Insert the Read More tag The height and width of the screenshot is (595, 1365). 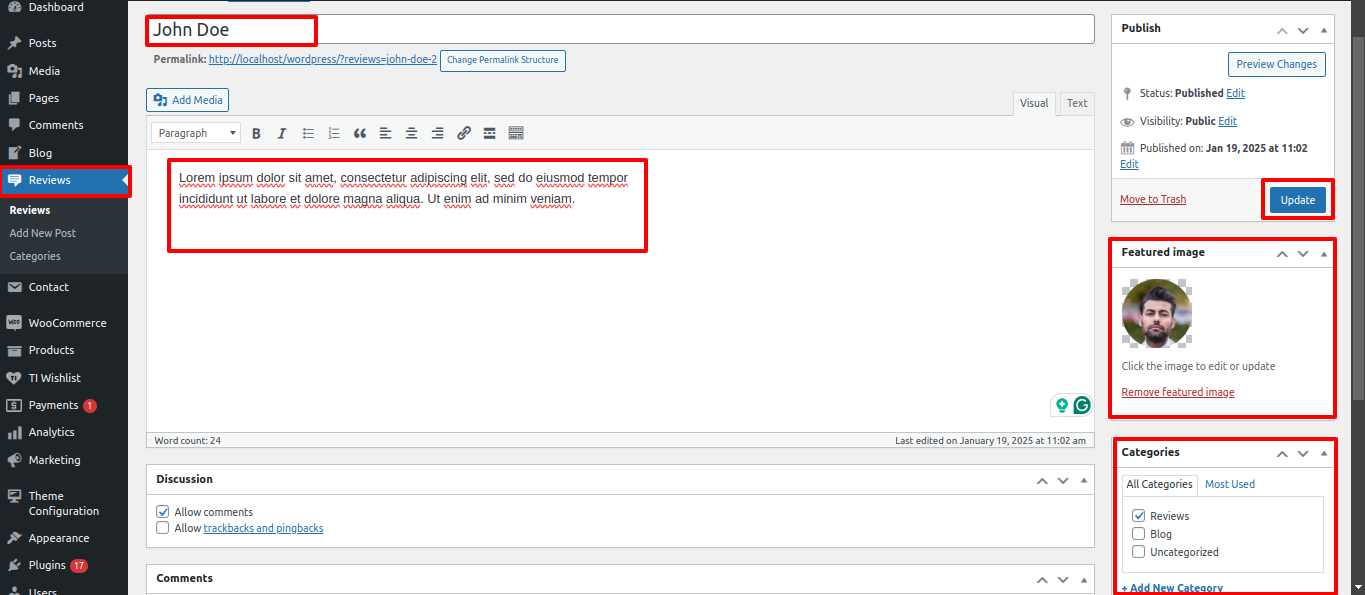click(x=490, y=133)
